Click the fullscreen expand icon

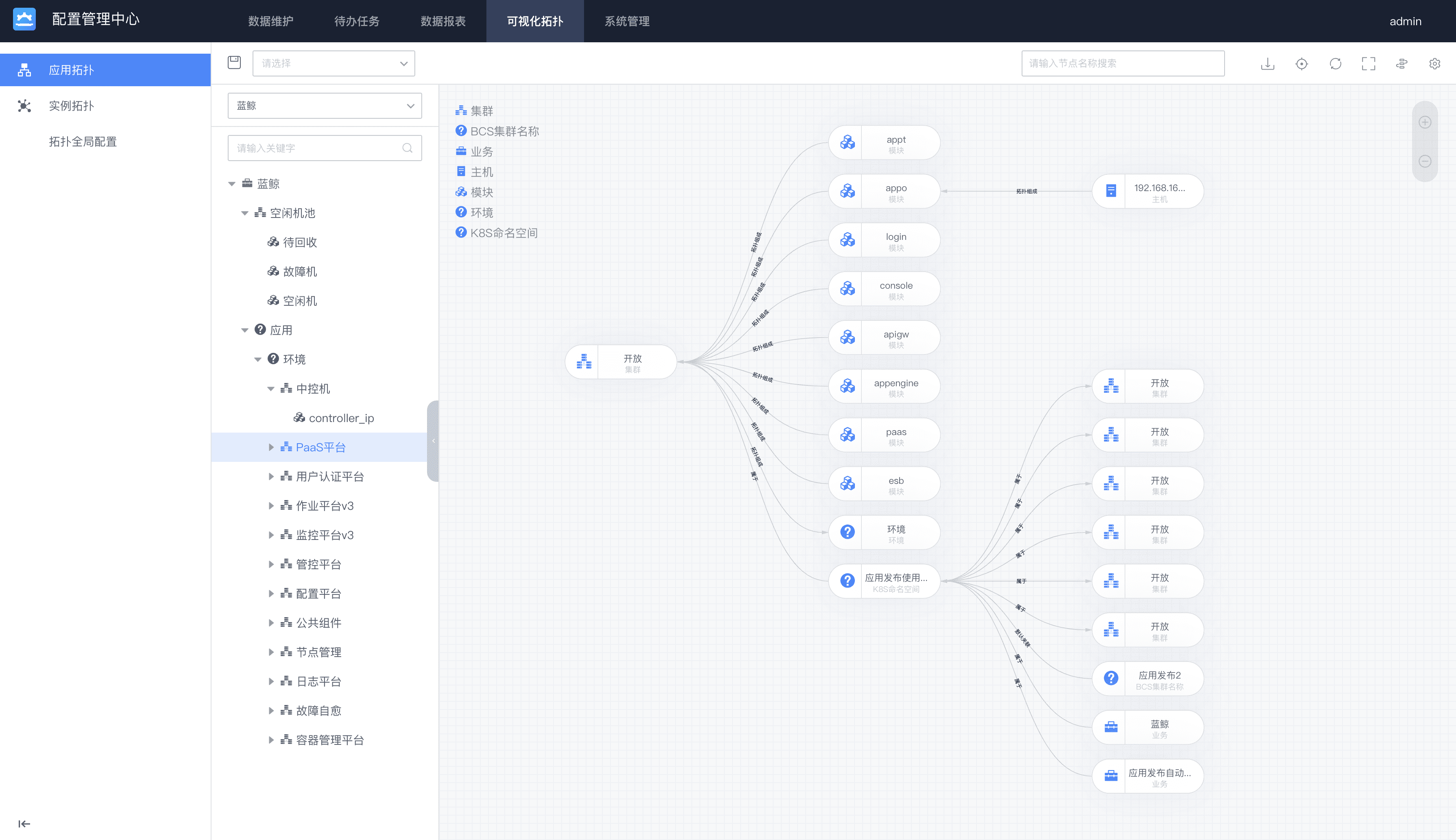(x=1368, y=63)
